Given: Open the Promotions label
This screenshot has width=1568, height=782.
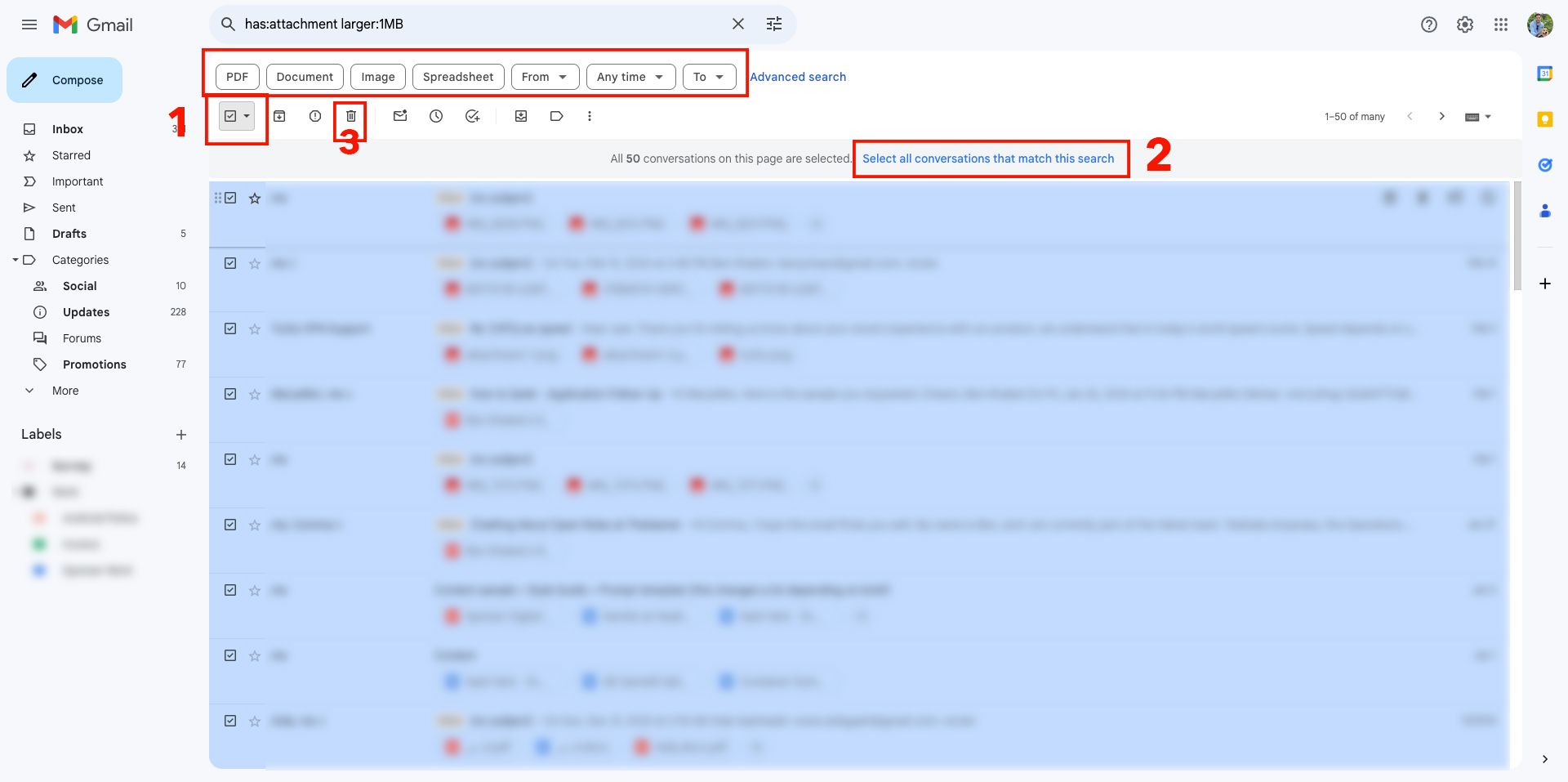Looking at the screenshot, I should coord(96,364).
